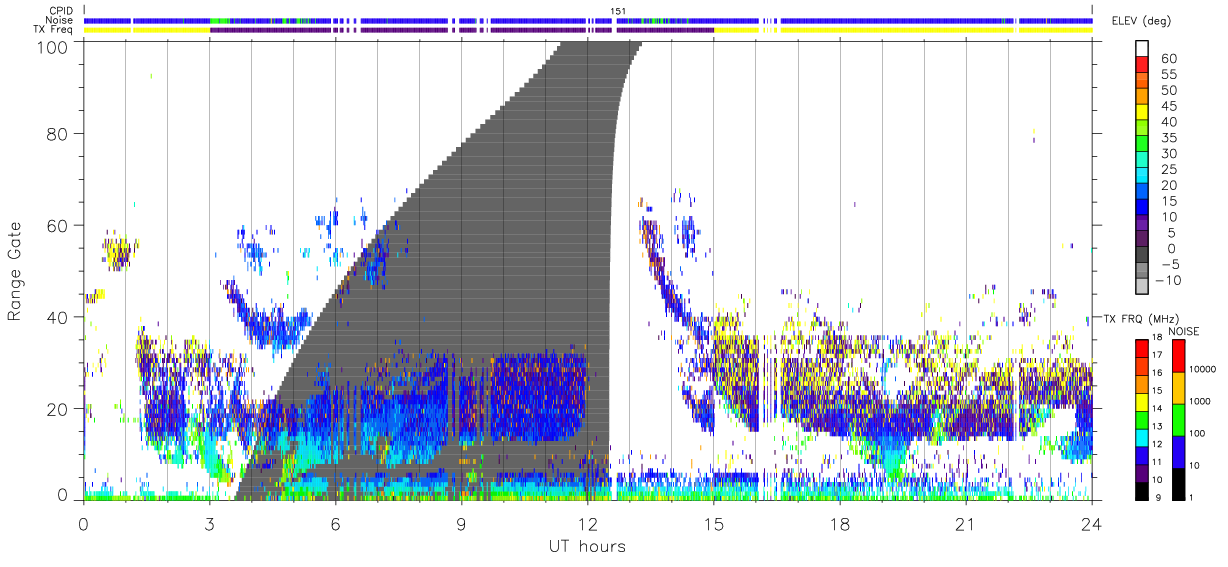Click ELEV colorbar value 60
This screenshot has width=1228, height=567.
(1168, 59)
